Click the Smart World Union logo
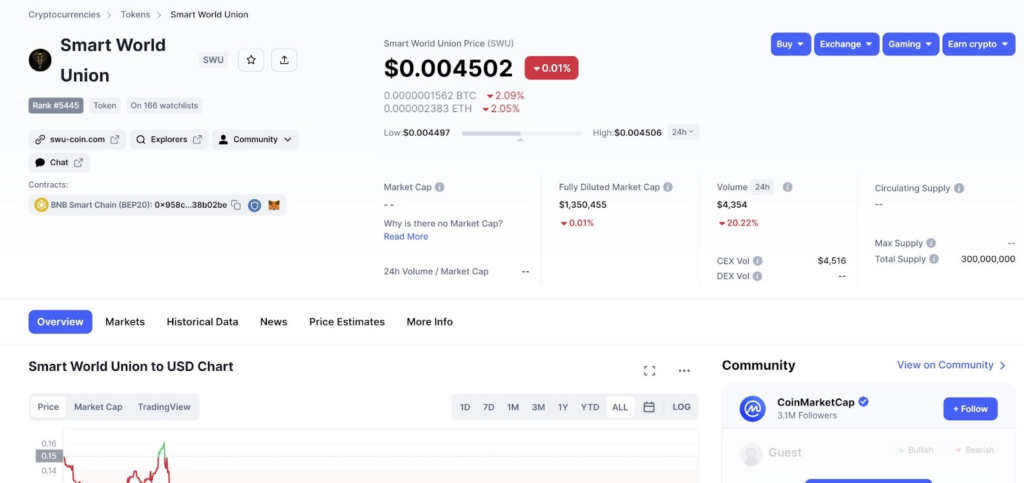The width and height of the screenshot is (1024, 483). click(40, 60)
